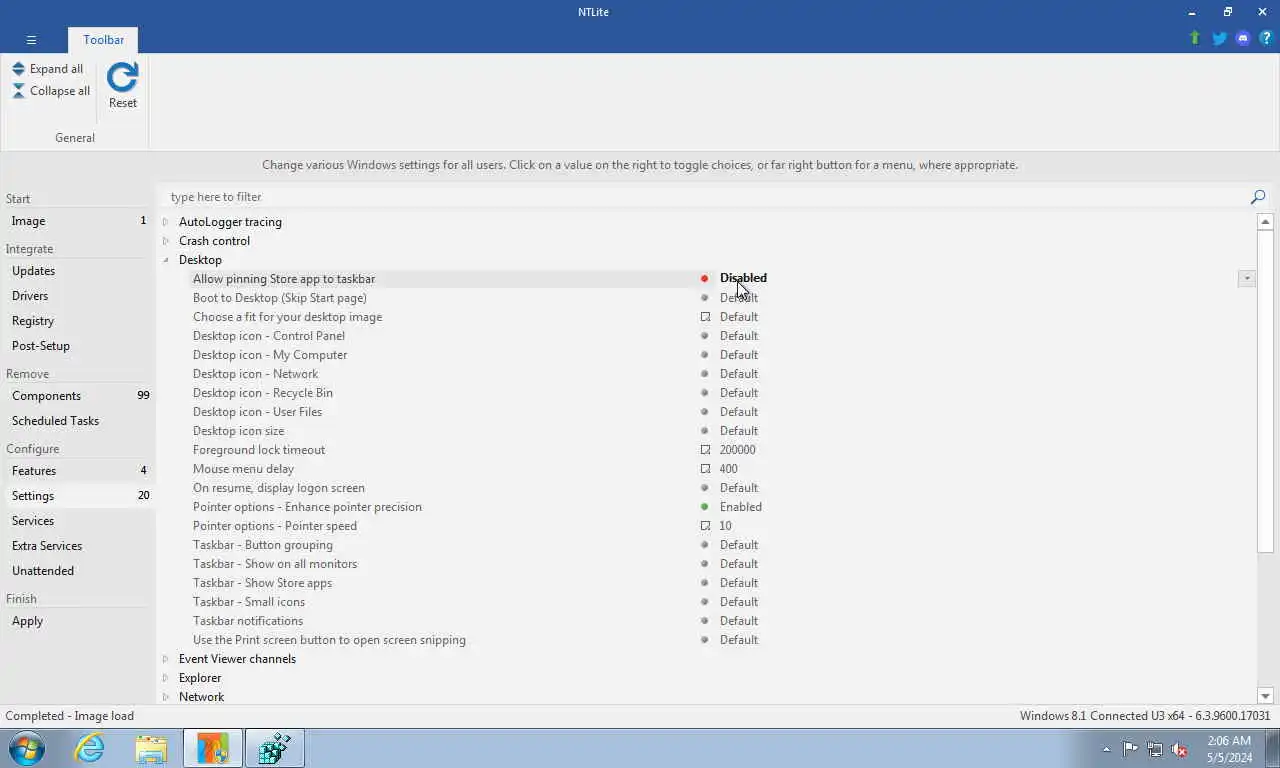Click the scrollbar down arrow

pyautogui.click(x=1265, y=696)
